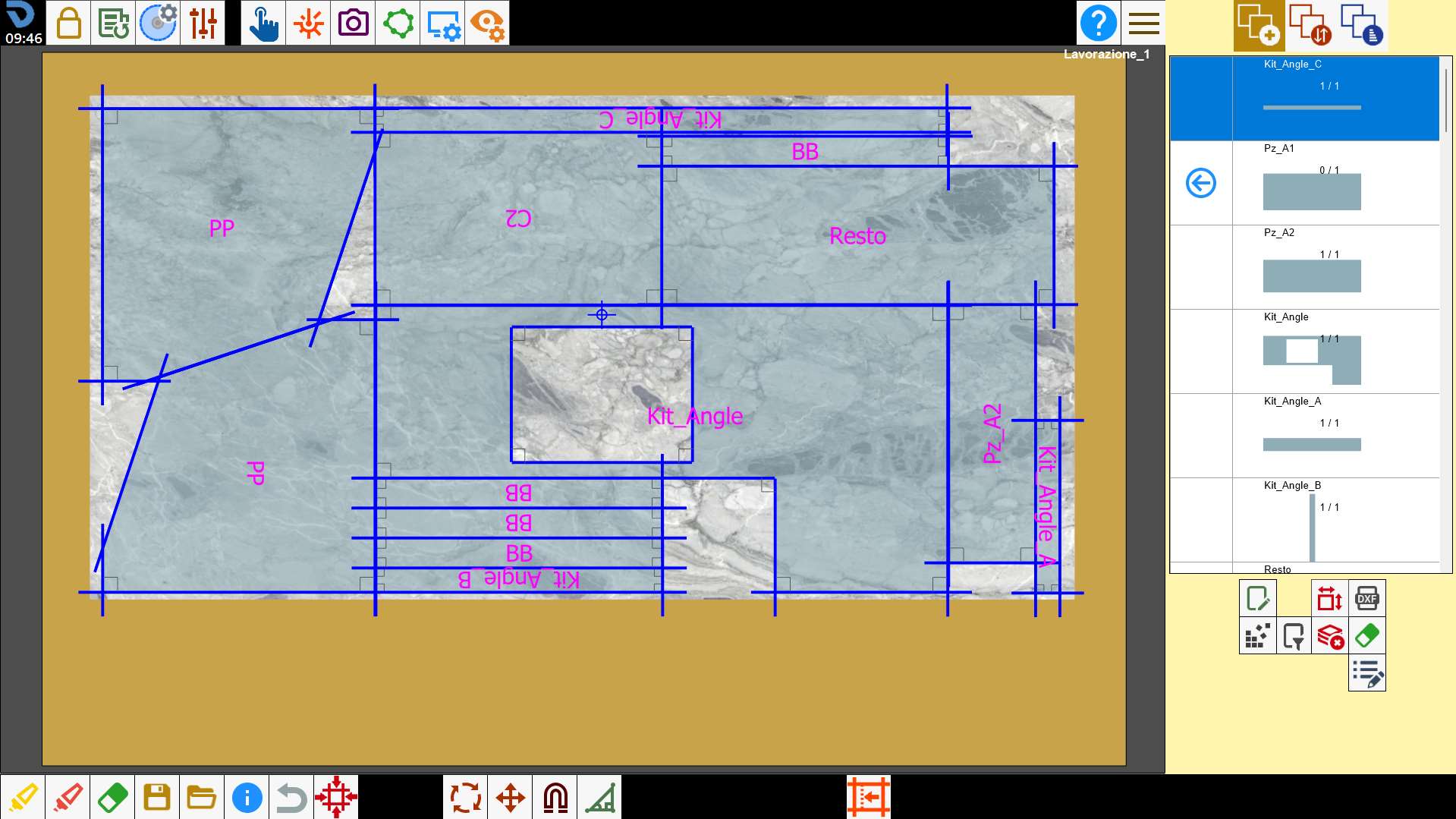1456x819 pixels.
Task: Click the rotate arrows icon
Action: (x=465, y=797)
